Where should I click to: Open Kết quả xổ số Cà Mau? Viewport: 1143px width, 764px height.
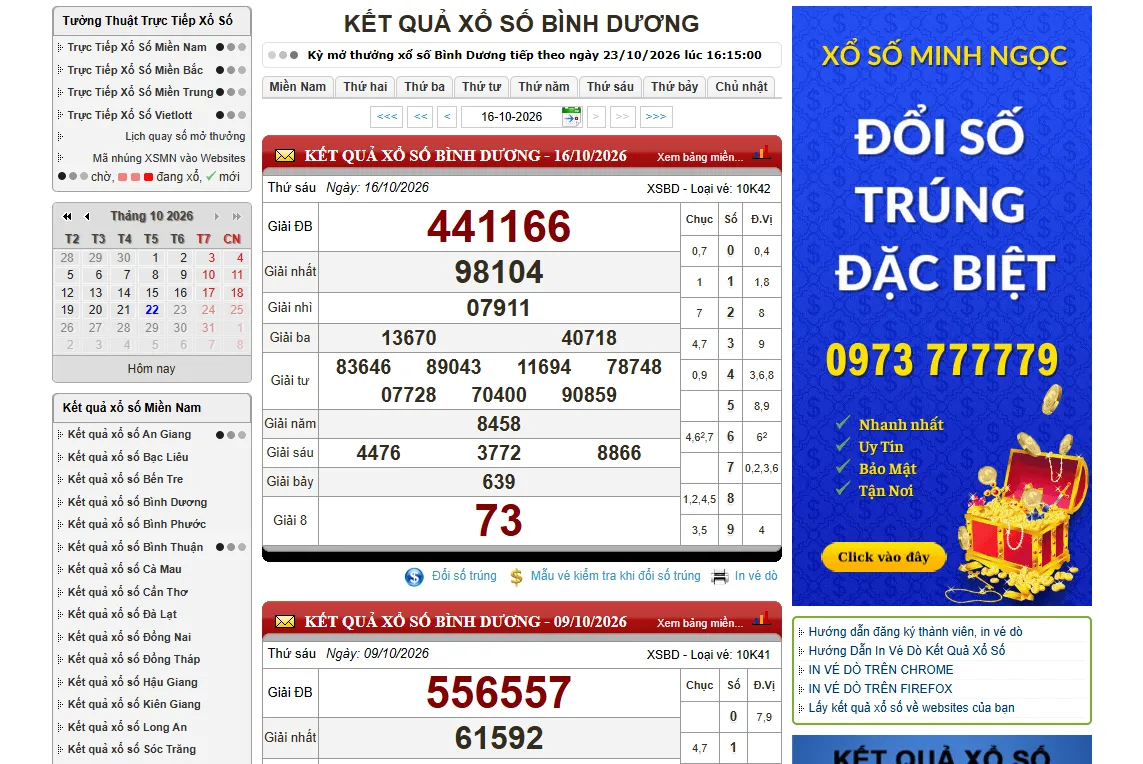click(125, 569)
